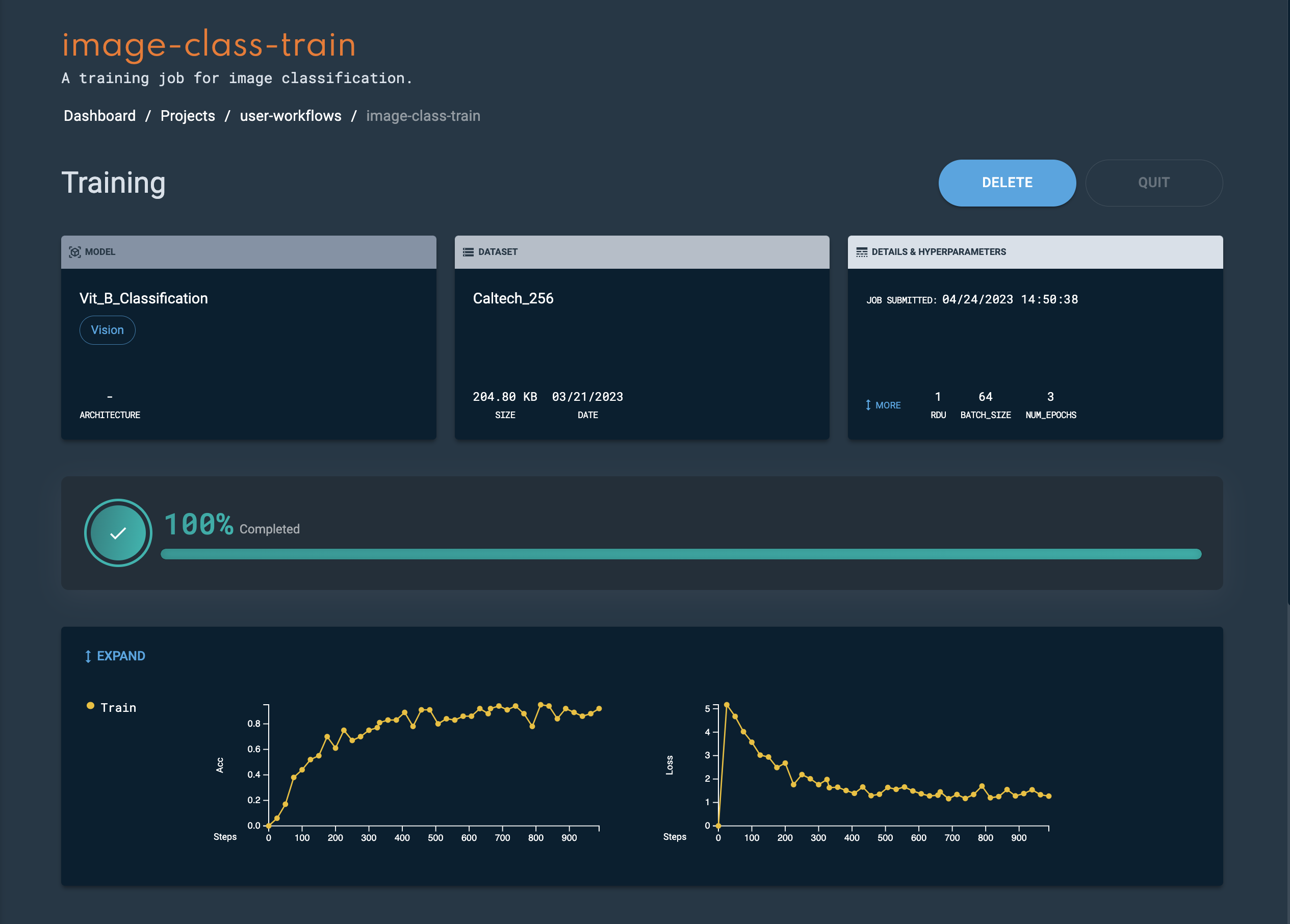Click the Details & Hyperparameters header icon
Screen dimensions: 1290x924
click(862, 252)
